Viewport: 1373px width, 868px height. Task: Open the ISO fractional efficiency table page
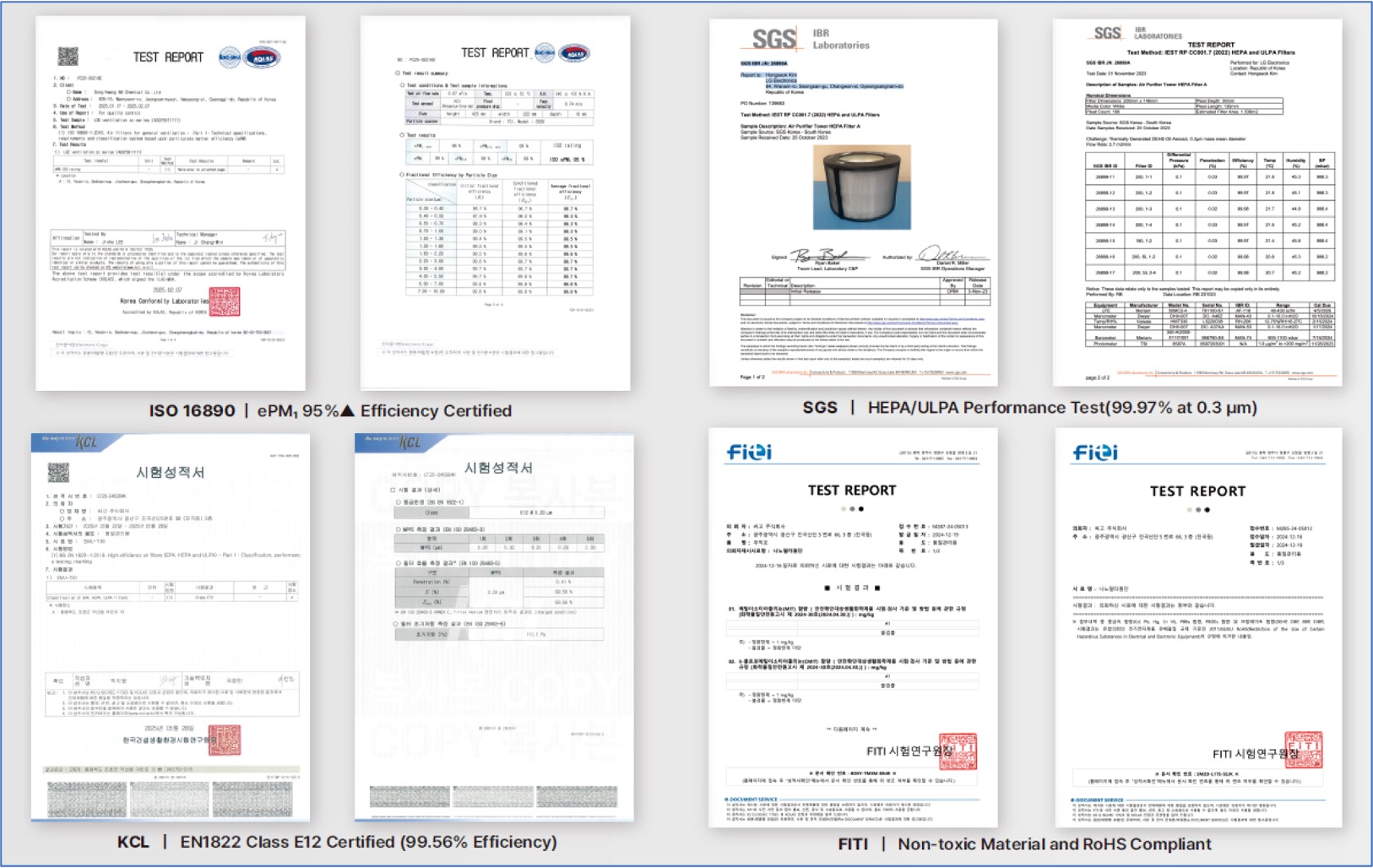[x=495, y=203]
